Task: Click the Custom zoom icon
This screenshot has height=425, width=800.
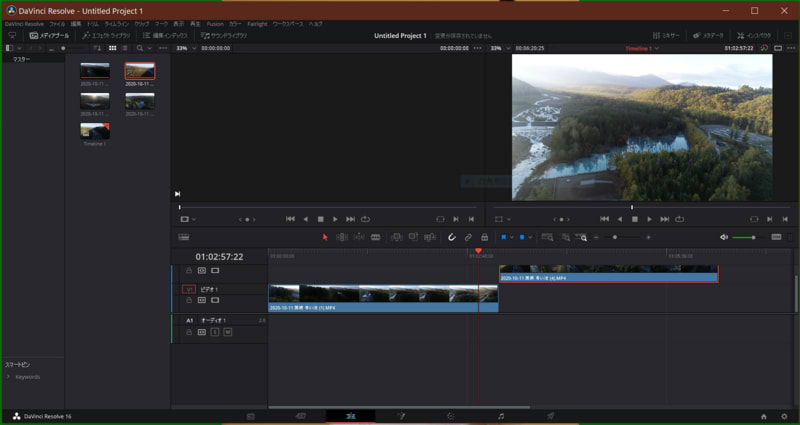Action: (x=581, y=237)
